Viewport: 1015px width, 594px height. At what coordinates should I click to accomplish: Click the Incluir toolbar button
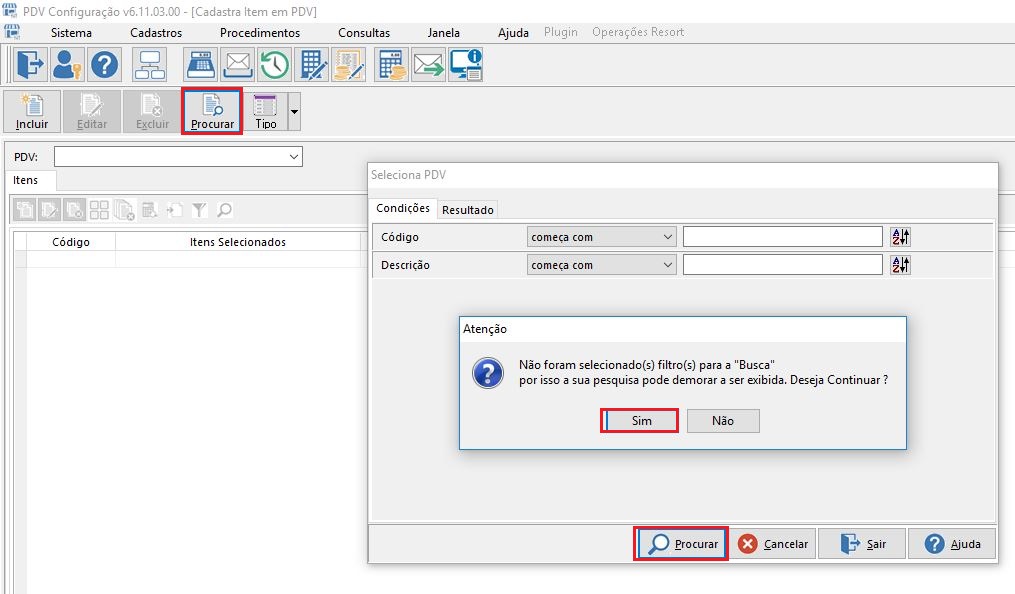(x=32, y=111)
